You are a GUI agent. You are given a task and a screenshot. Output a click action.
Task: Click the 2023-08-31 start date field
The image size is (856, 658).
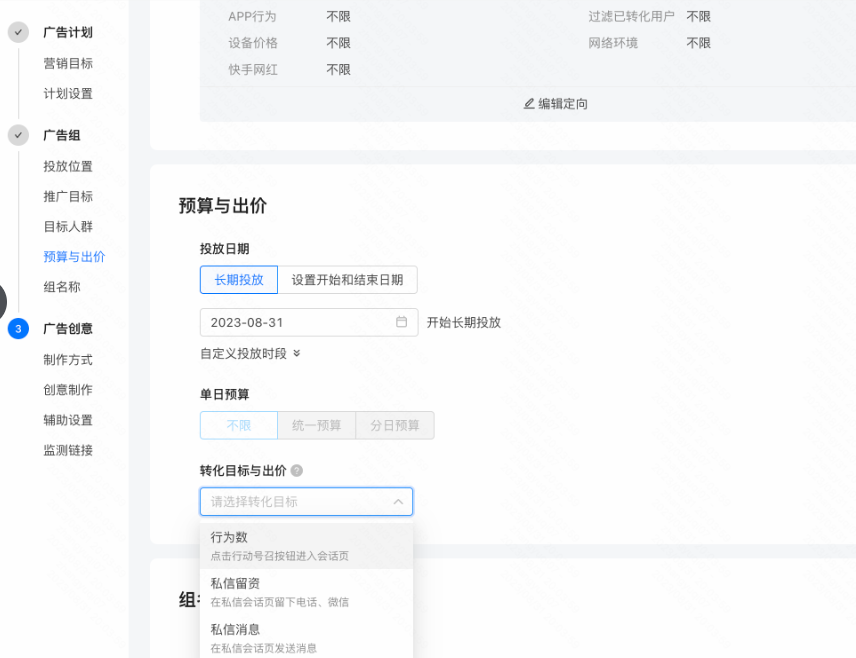pyautogui.click(x=309, y=322)
